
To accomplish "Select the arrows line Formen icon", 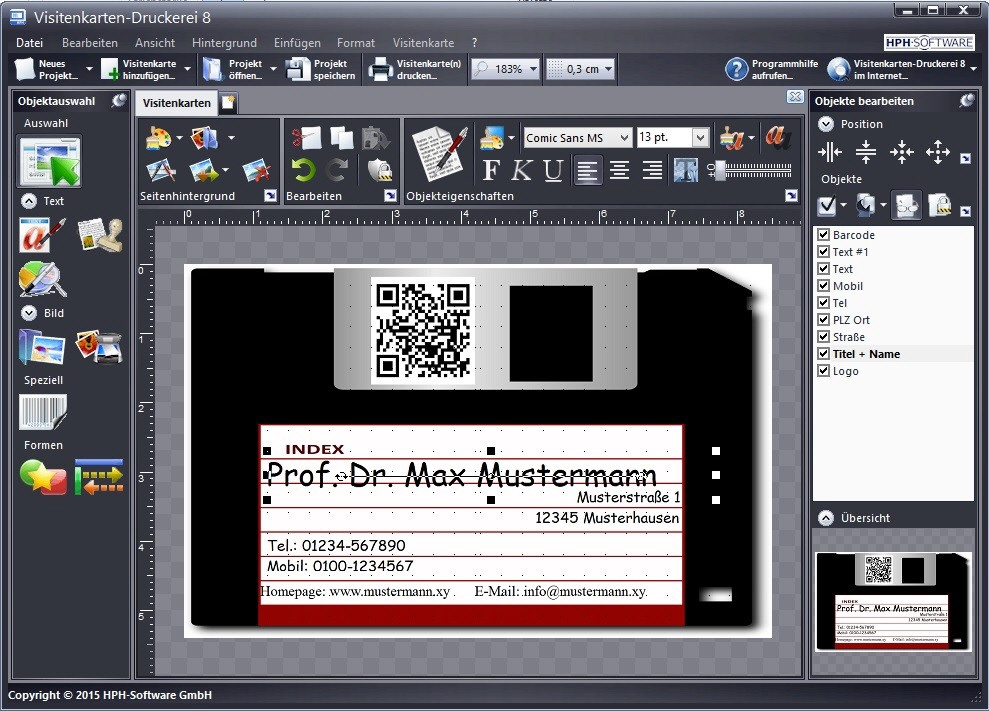I will 99,476.
